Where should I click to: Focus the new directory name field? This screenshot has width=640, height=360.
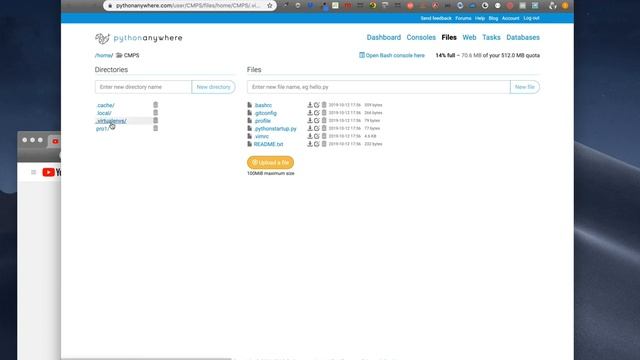click(143, 87)
